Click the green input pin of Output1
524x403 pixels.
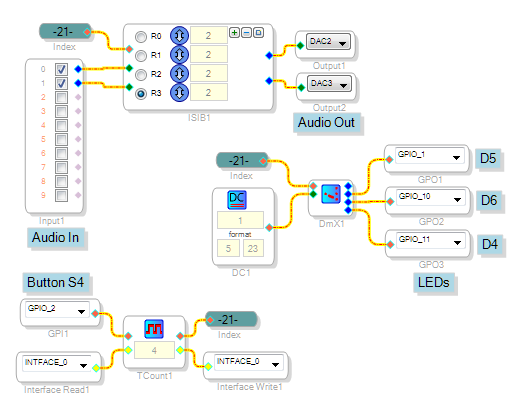tap(300, 45)
